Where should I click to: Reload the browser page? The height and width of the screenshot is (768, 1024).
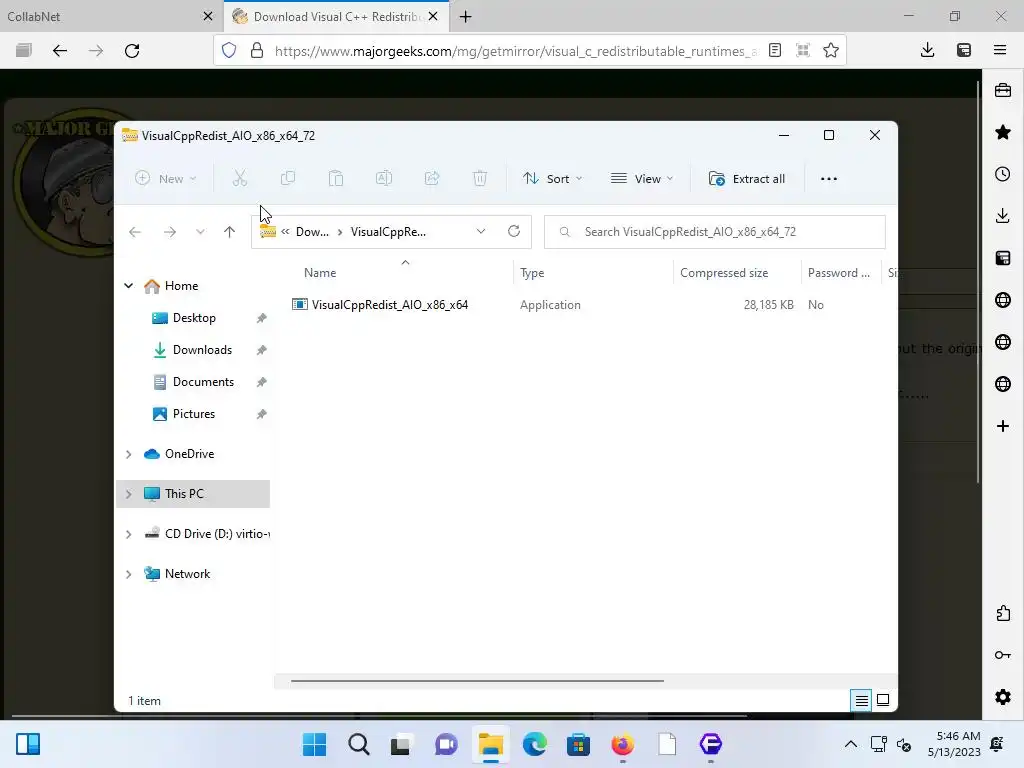coord(132,51)
